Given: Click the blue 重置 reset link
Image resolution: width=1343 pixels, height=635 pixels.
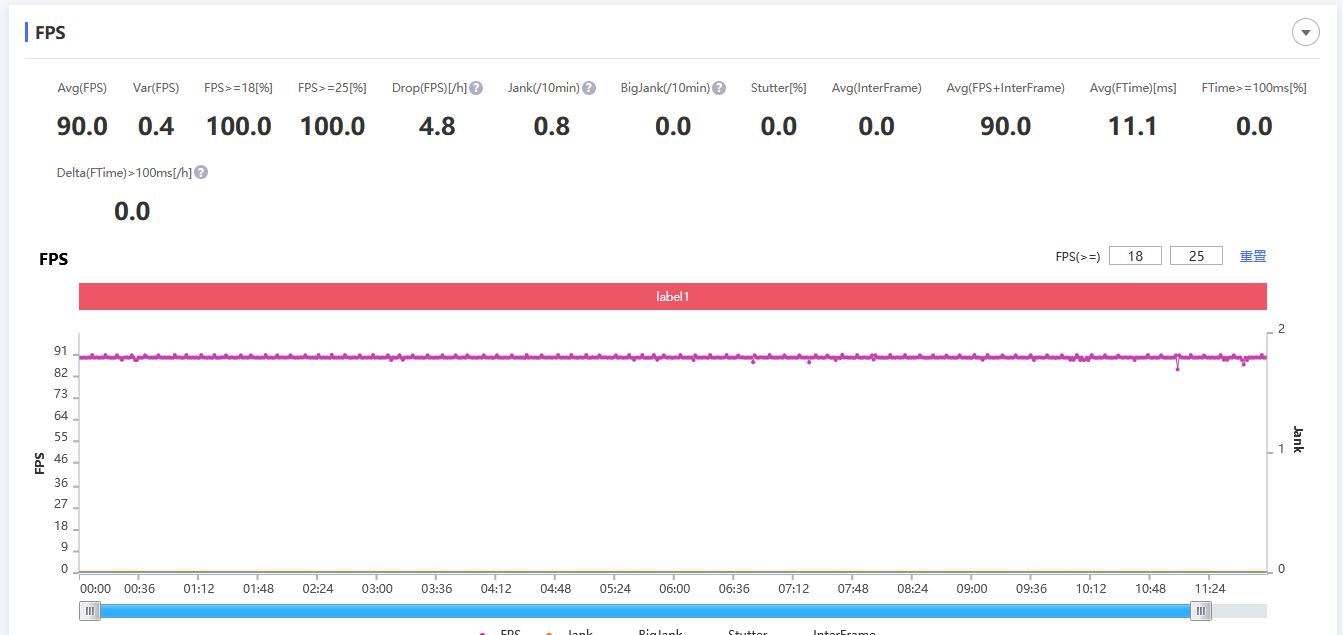Looking at the screenshot, I should click(1253, 256).
